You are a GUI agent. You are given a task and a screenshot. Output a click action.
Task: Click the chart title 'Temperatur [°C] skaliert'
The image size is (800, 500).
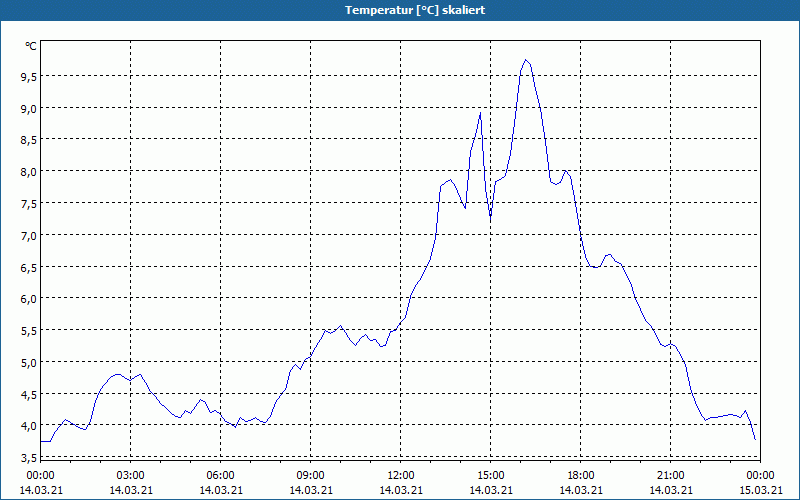pos(400,10)
